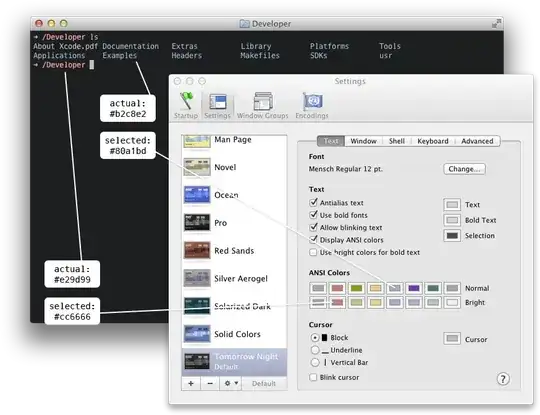Viewport: 540px width, 415px height.
Task: Pick the Pro profile
Action: (x=234, y=223)
